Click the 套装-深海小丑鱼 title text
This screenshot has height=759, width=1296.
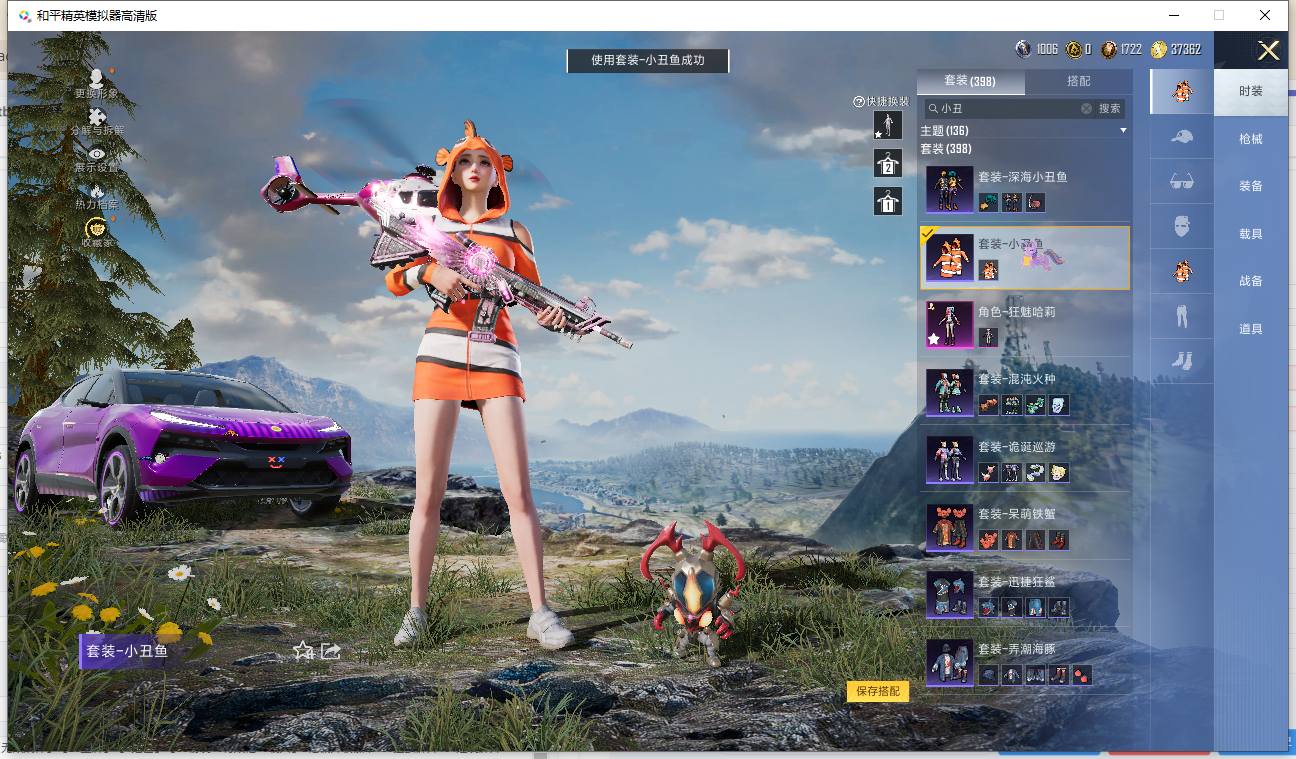point(1023,177)
